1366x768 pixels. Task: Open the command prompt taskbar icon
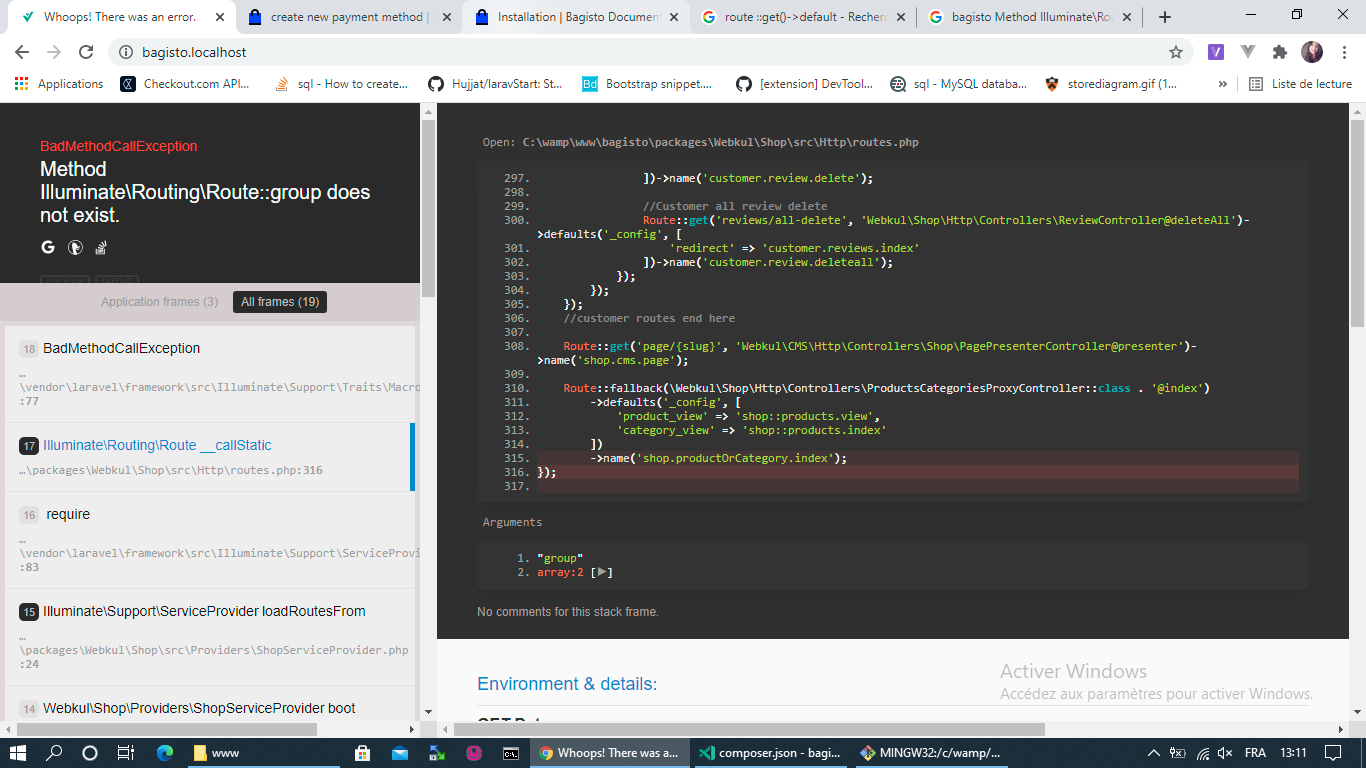click(510, 753)
